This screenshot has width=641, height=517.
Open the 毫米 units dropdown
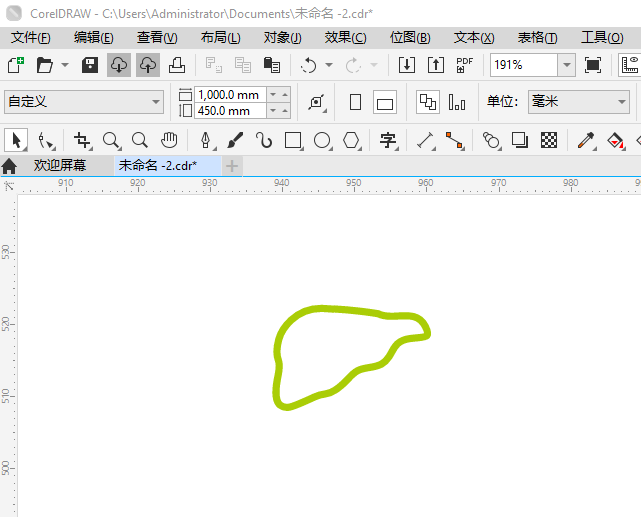[578, 102]
